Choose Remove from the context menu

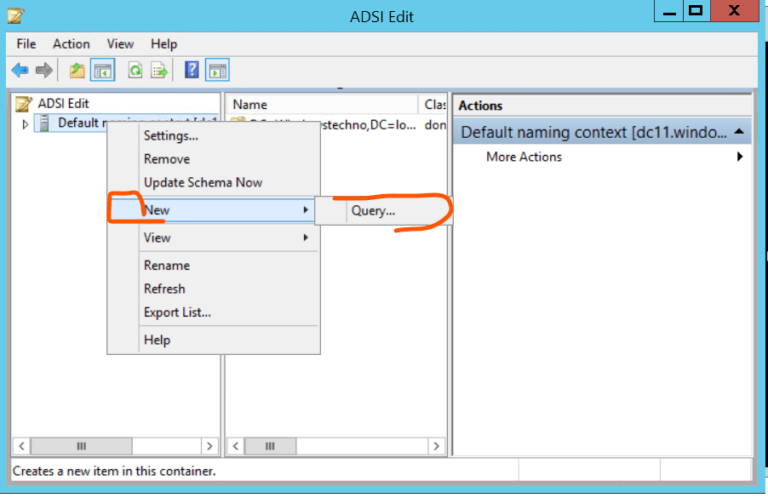pyautogui.click(x=214, y=159)
